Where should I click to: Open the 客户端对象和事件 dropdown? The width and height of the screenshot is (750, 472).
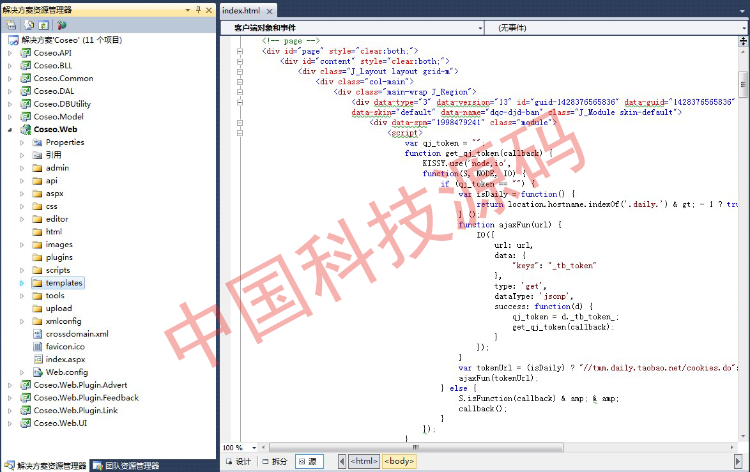[480, 28]
